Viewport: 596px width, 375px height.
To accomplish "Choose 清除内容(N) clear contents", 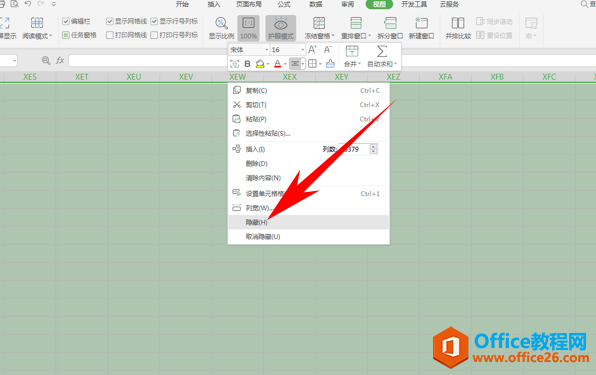I will pyautogui.click(x=308, y=178).
